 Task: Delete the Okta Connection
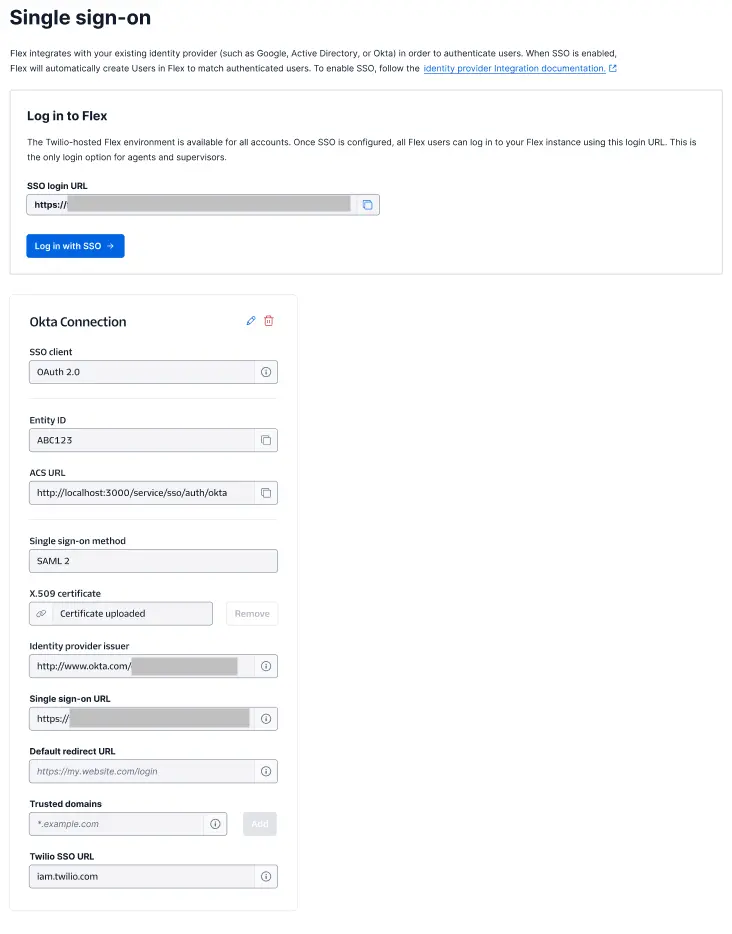[x=269, y=321]
